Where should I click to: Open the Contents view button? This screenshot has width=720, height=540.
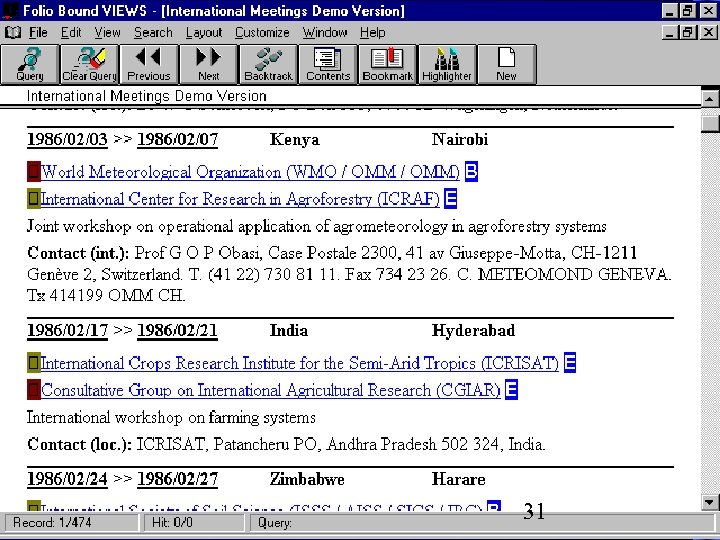(328, 64)
